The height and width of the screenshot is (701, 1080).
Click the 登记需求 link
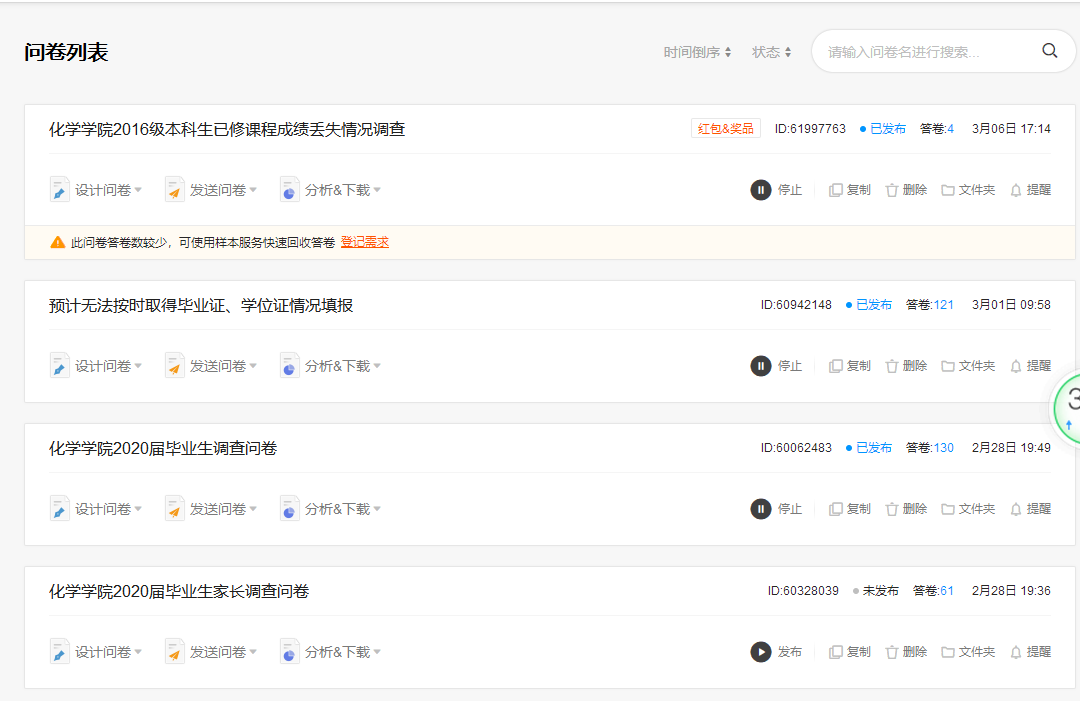click(364, 242)
